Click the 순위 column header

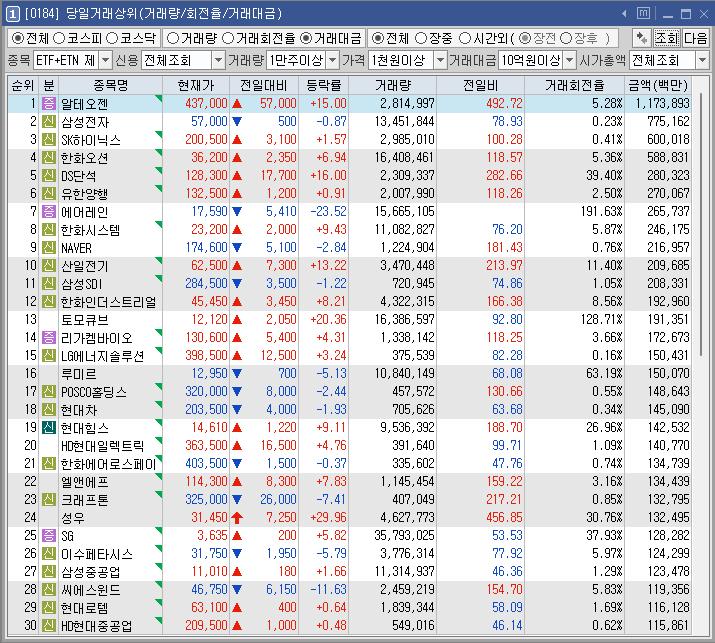pos(23,85)
